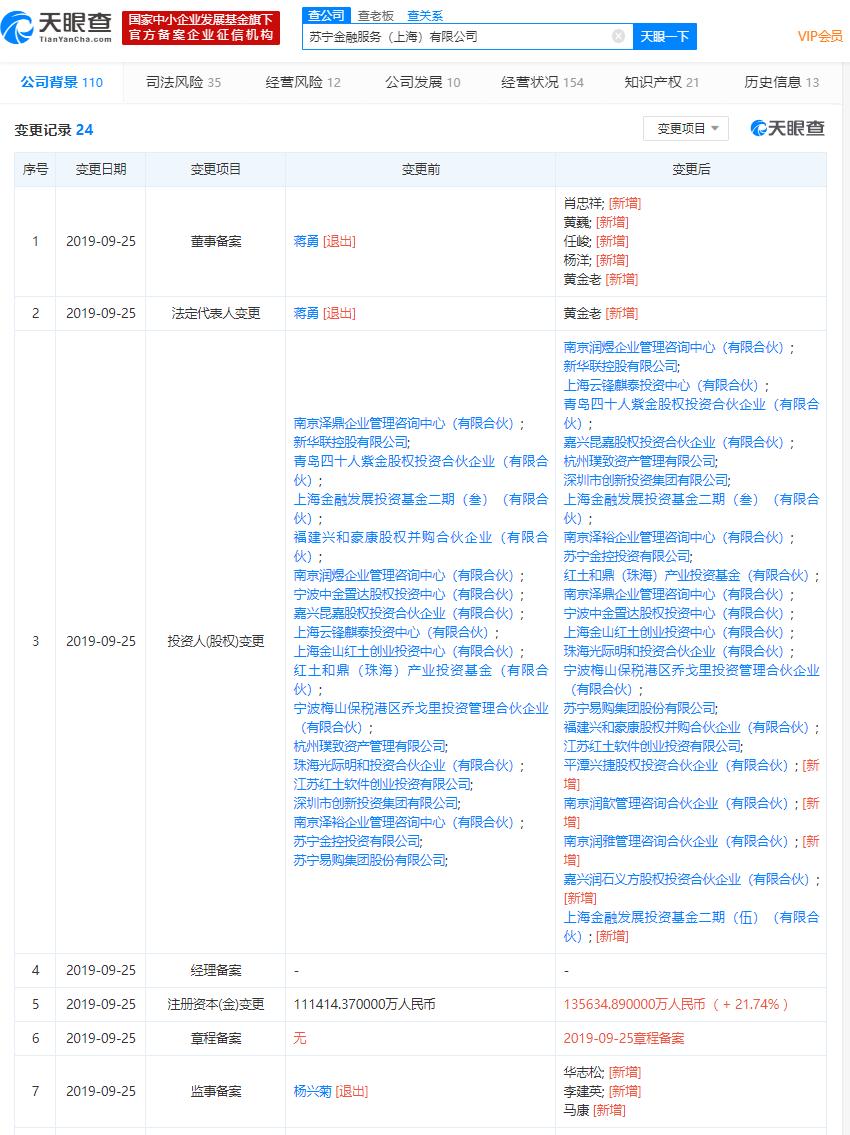Open 深圳市创新投资集团有限公司 in the 变更前 column

pyautogui.click(x=376, y=803)
